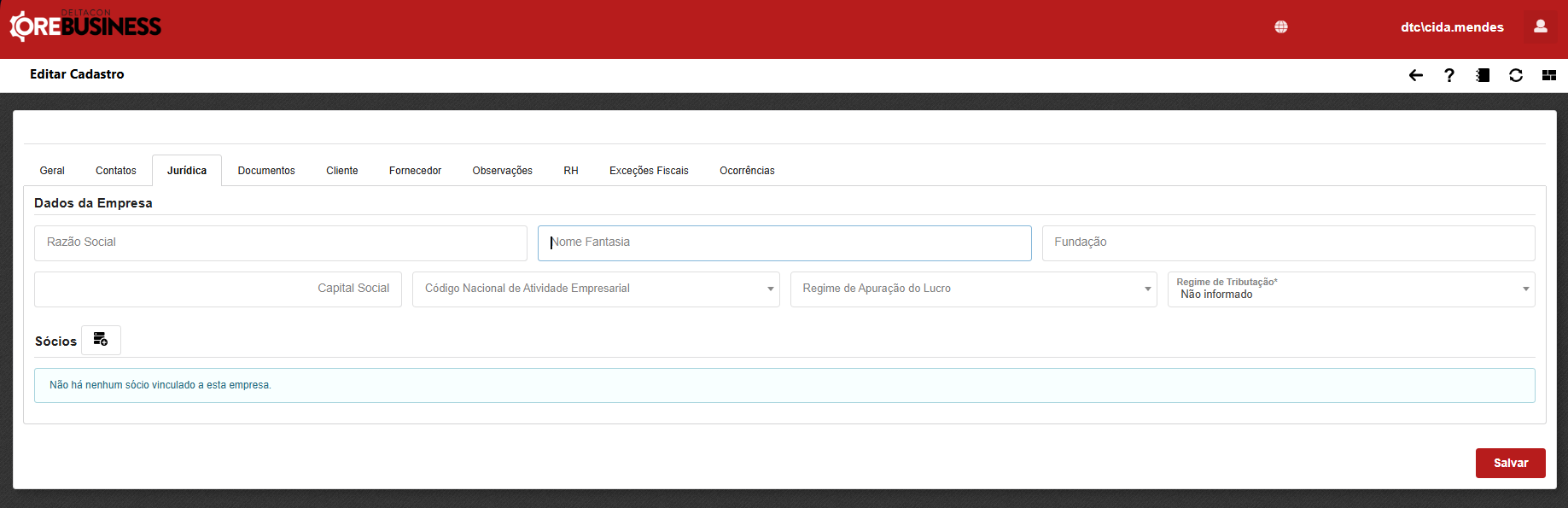Screen dimensions: 1568x508
Task: Refresh the page with reload icon
Action: click(1515, 75)
